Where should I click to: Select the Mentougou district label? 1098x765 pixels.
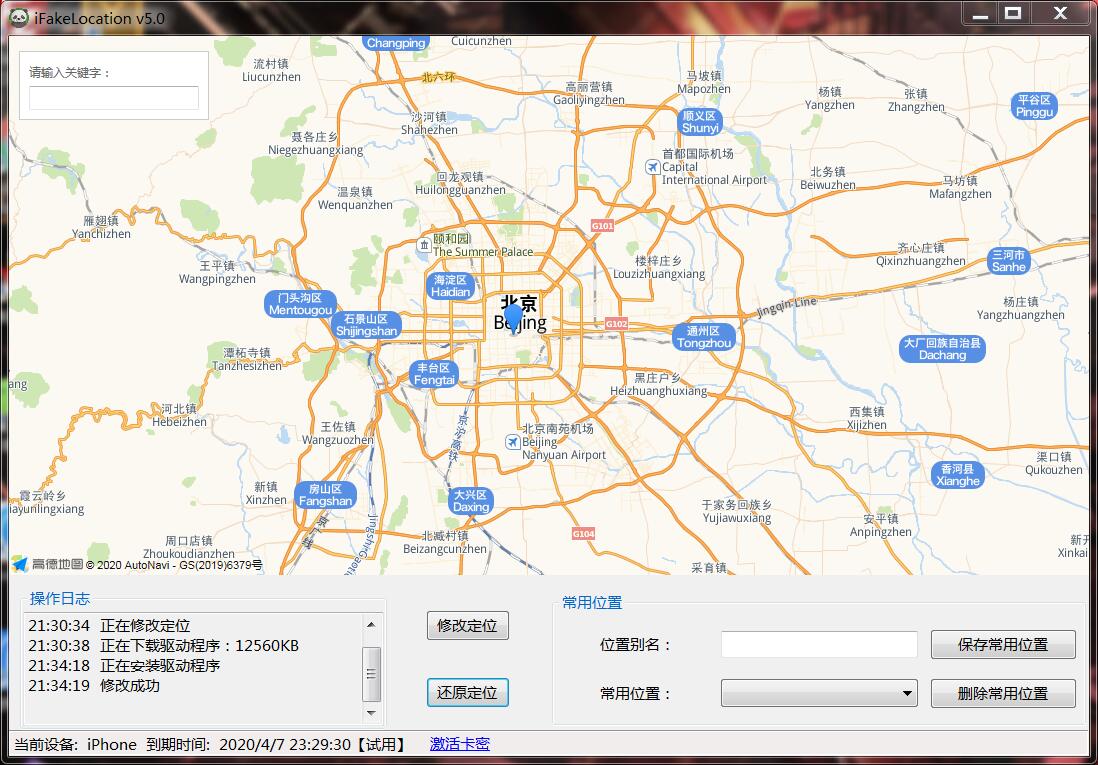point(300,304)
